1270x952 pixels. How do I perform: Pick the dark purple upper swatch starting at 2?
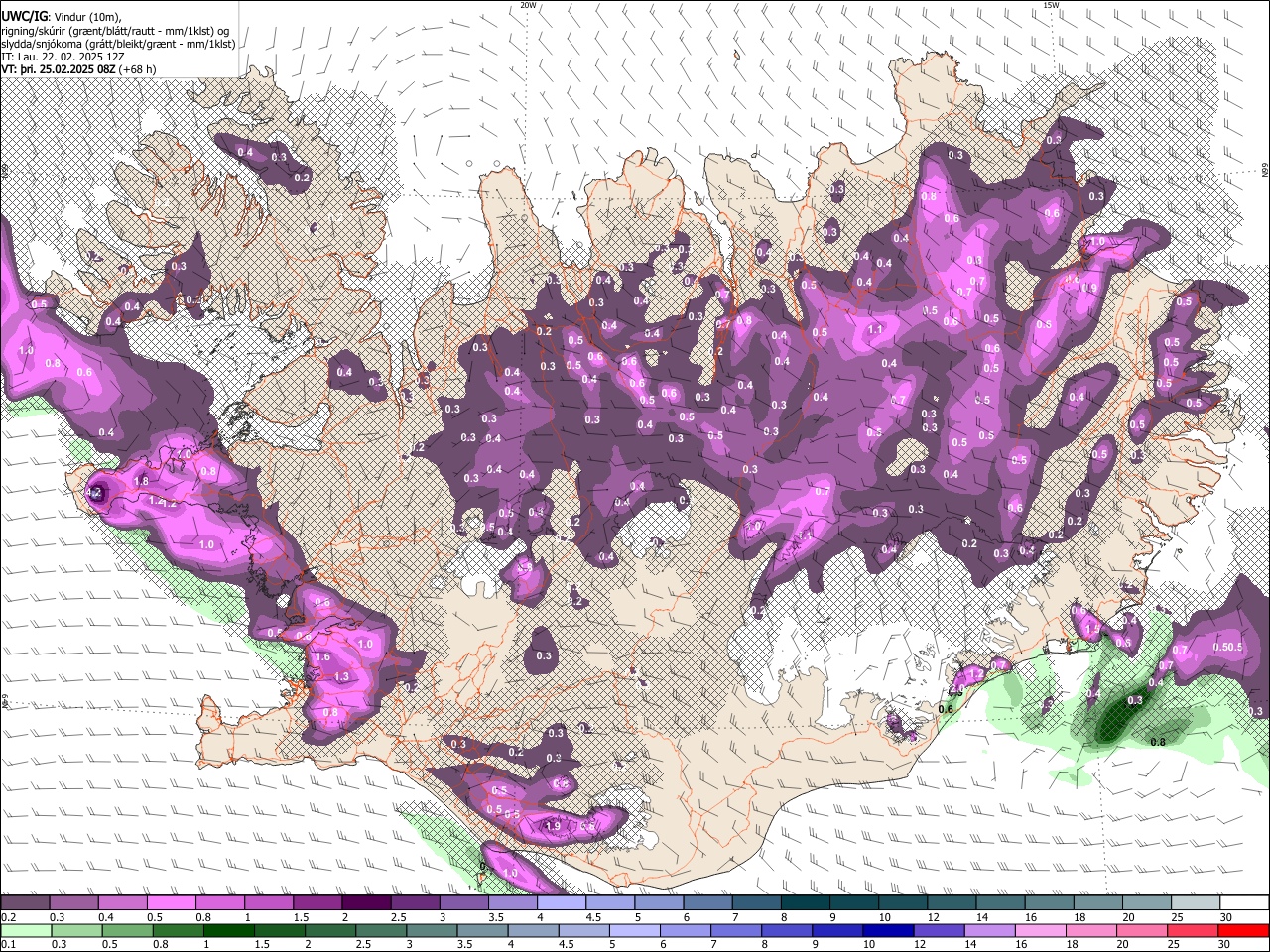366,903
